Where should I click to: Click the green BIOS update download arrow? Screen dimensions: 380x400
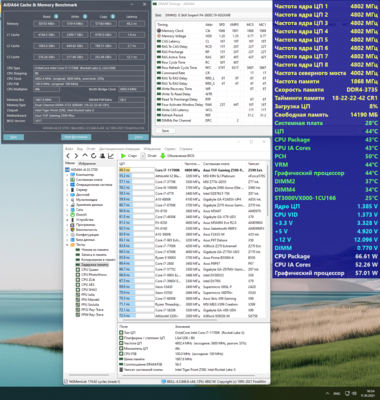tap(163, 156)
